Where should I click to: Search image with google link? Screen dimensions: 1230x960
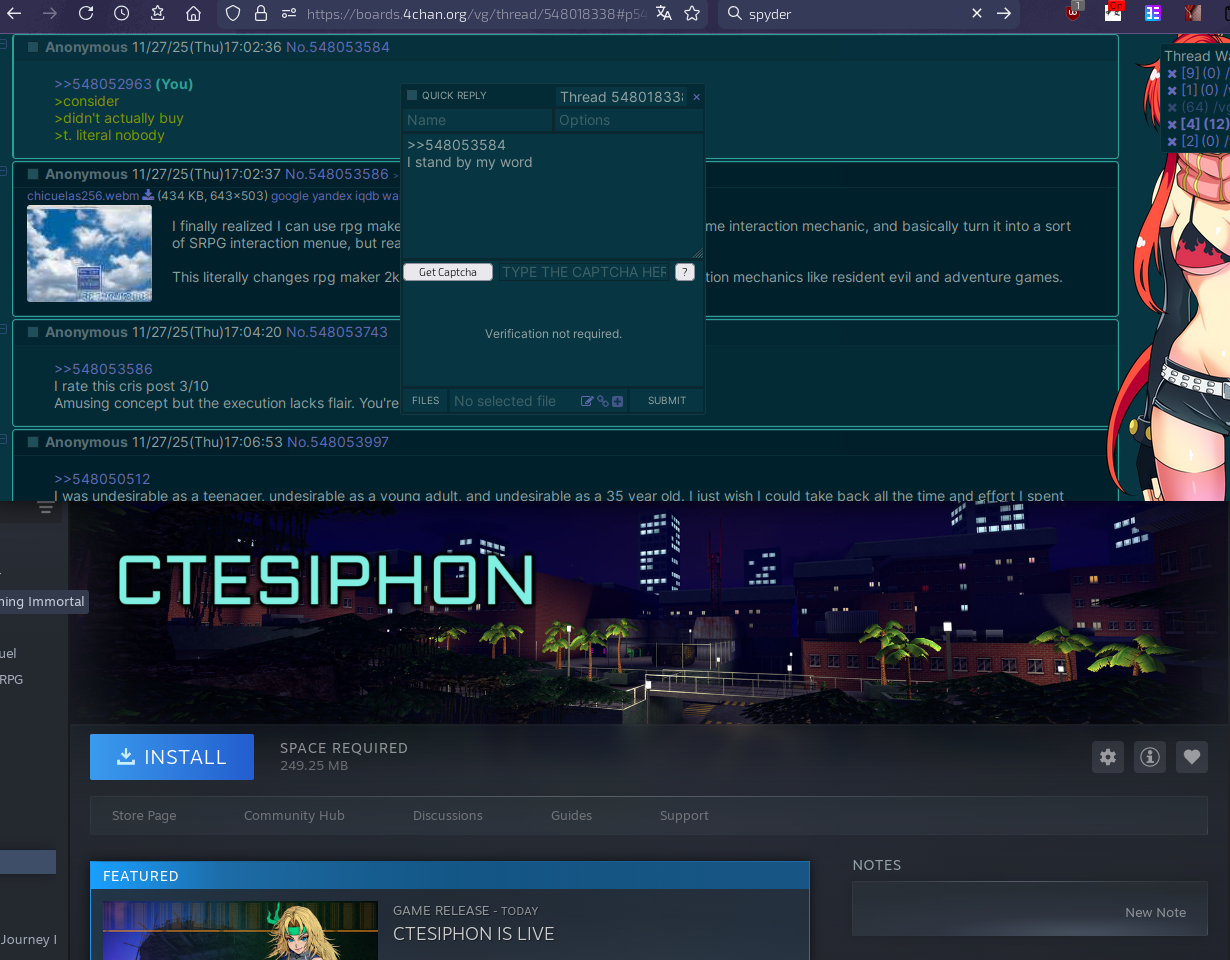tap(290, 196)
